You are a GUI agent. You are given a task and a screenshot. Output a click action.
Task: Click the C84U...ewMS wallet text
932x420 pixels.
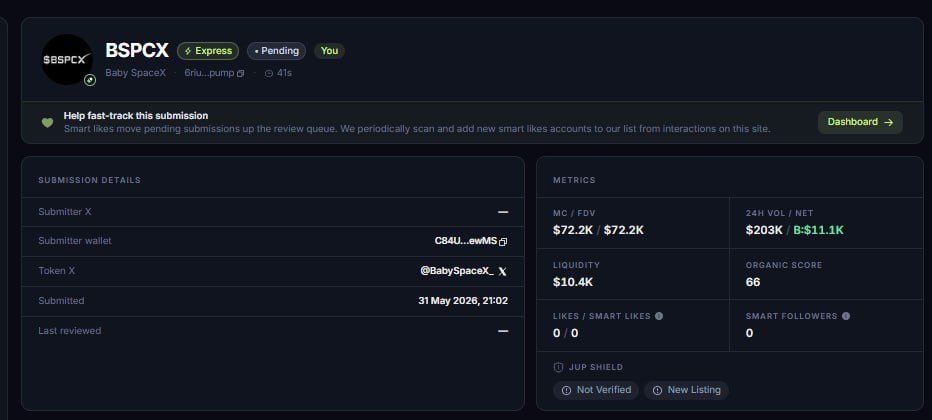coord(466,241)
